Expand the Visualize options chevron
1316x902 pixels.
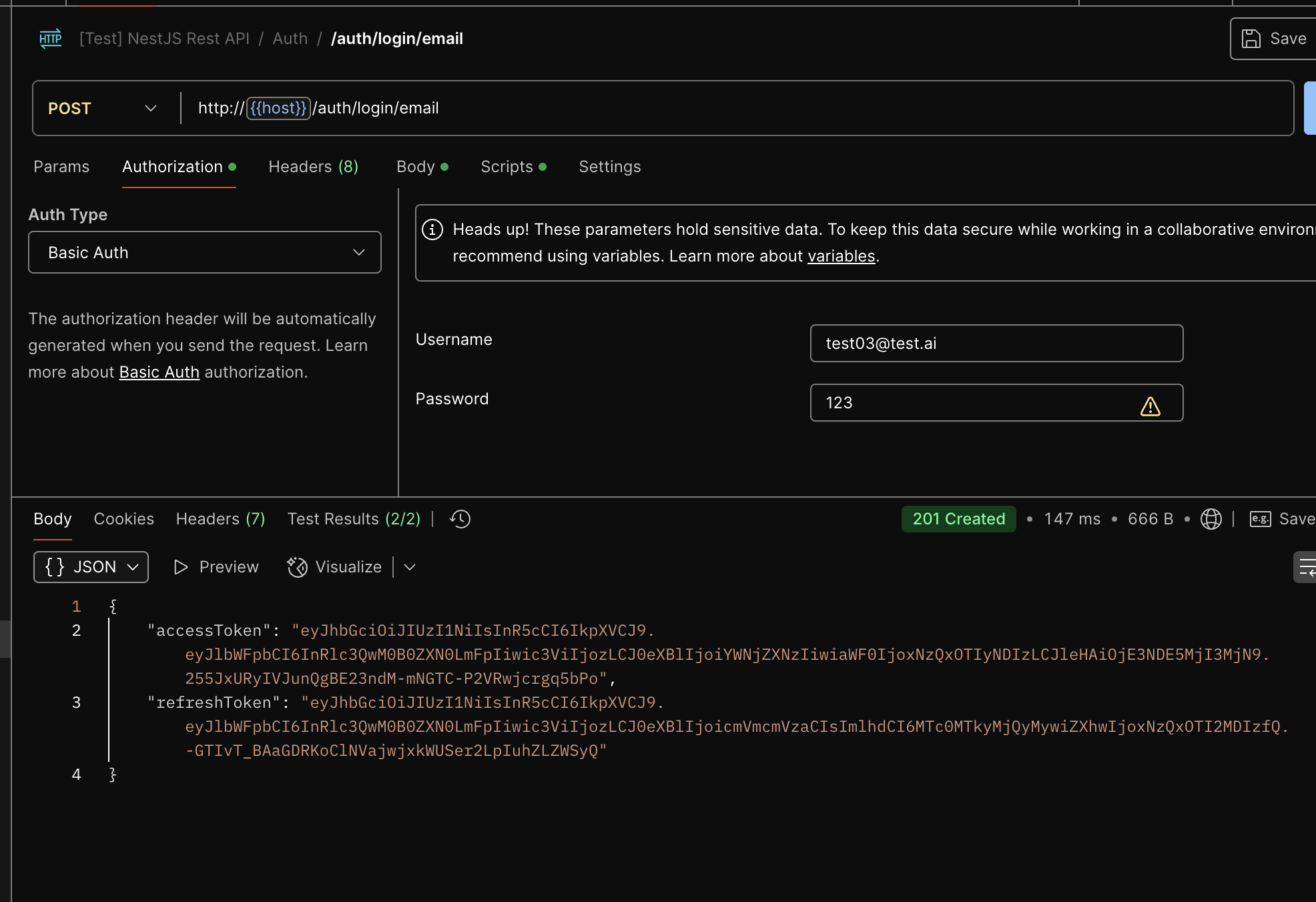click(x=410, y=567)
